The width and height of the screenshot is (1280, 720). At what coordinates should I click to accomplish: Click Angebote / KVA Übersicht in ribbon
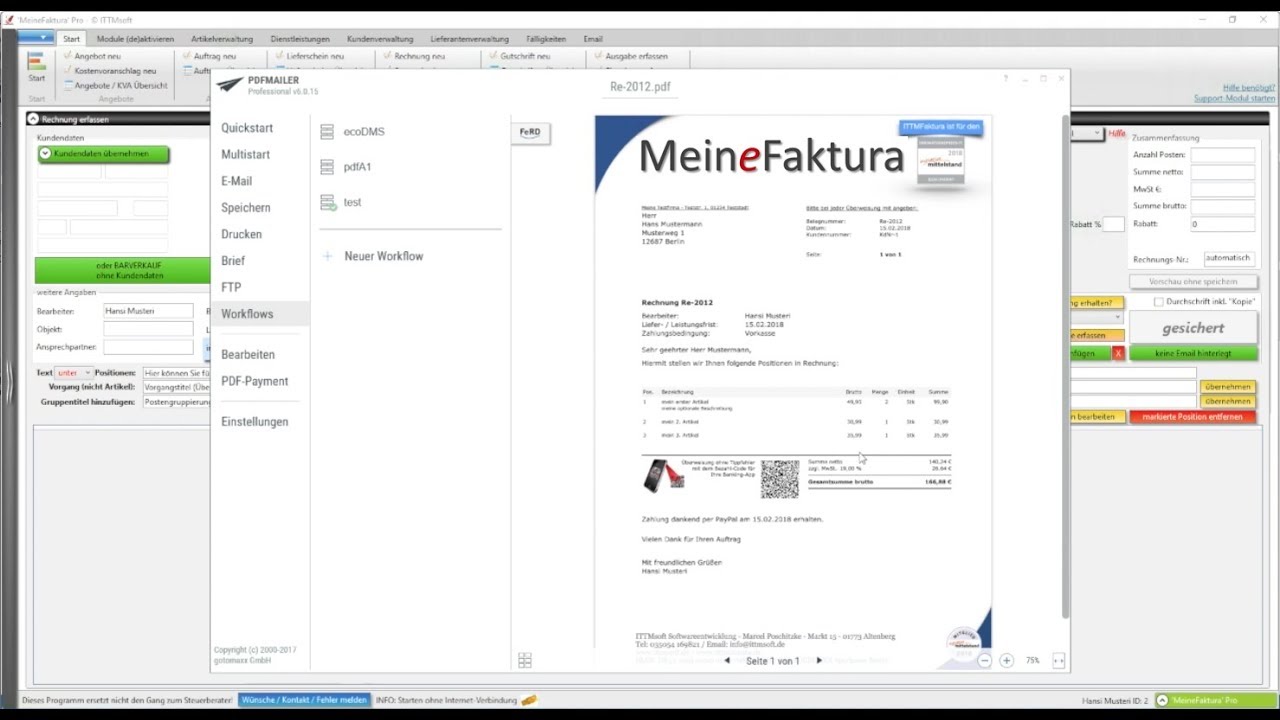point(115,85)
